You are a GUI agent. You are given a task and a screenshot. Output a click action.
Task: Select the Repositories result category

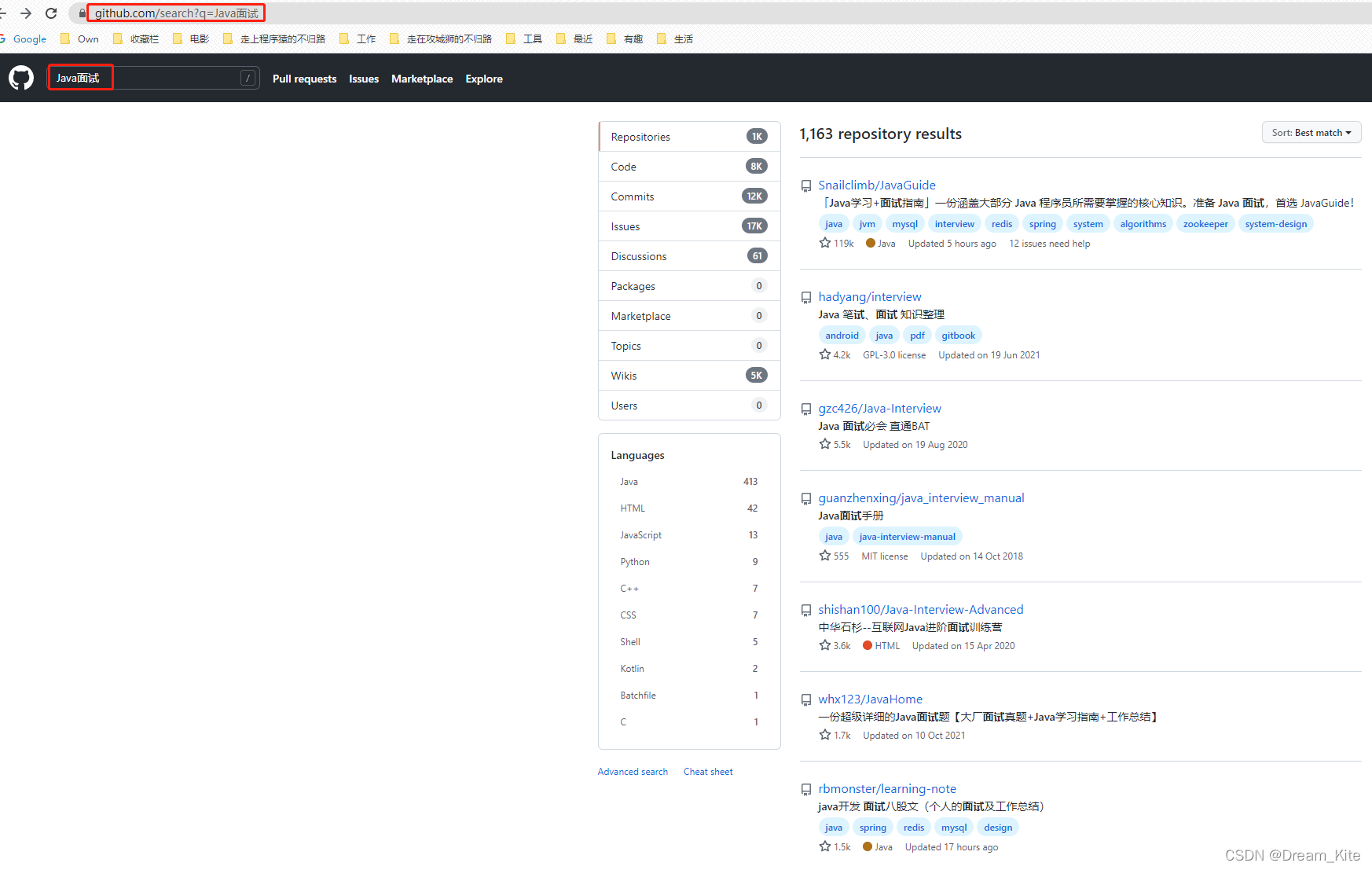(689, 137)
